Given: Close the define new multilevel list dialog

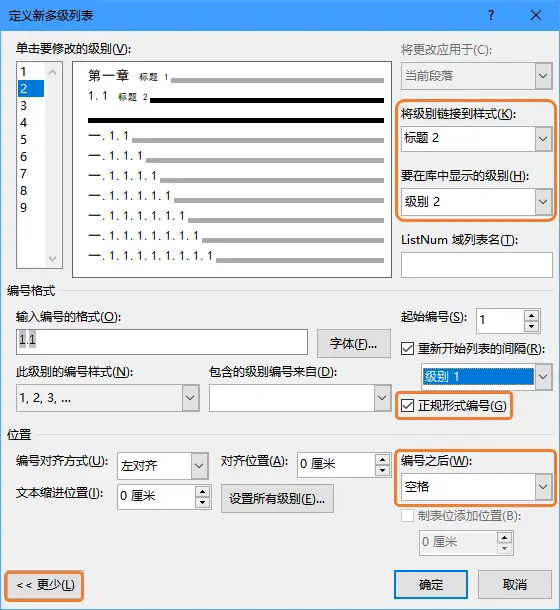Looking at the screenshot, I should pos(536,15).
